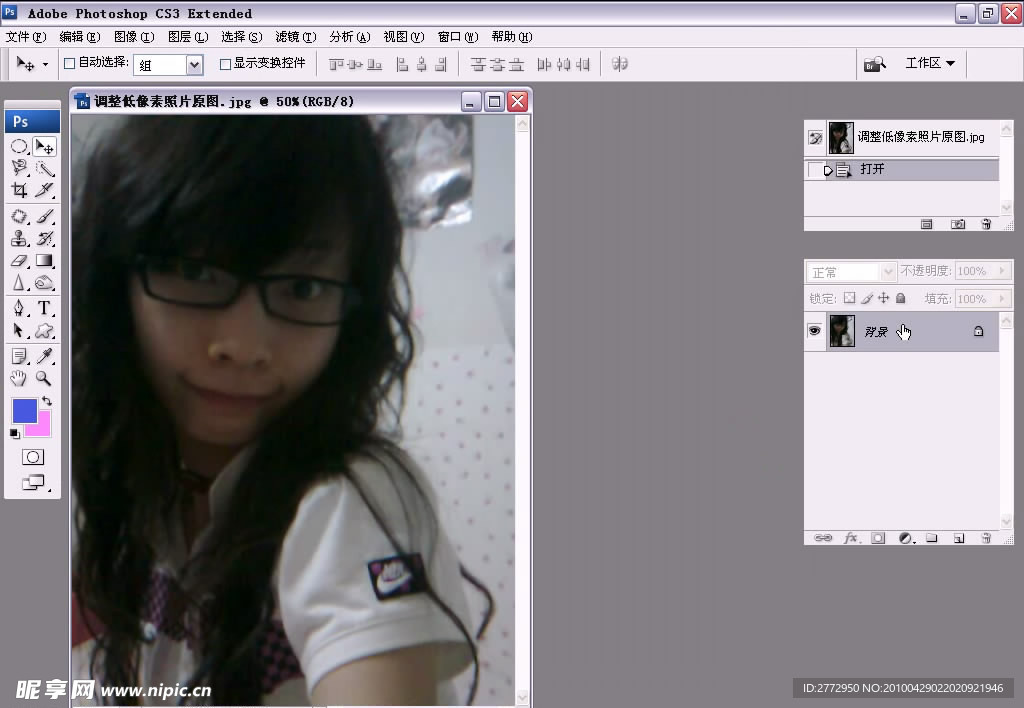Enable the 显示变换控件 checkbox

coord(225,63)
